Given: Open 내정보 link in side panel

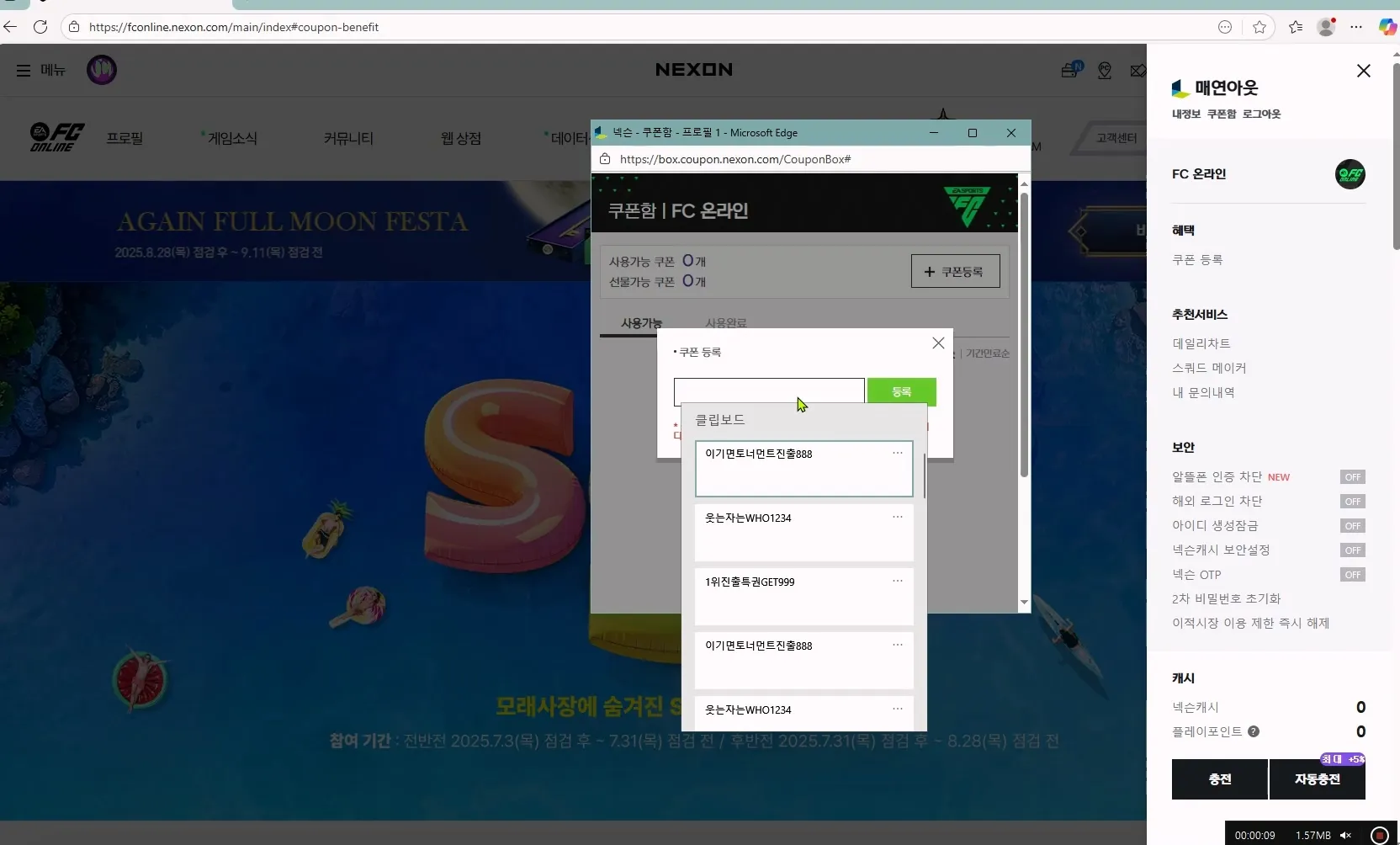Looking at the screenshot, I should pos(1186,114).
